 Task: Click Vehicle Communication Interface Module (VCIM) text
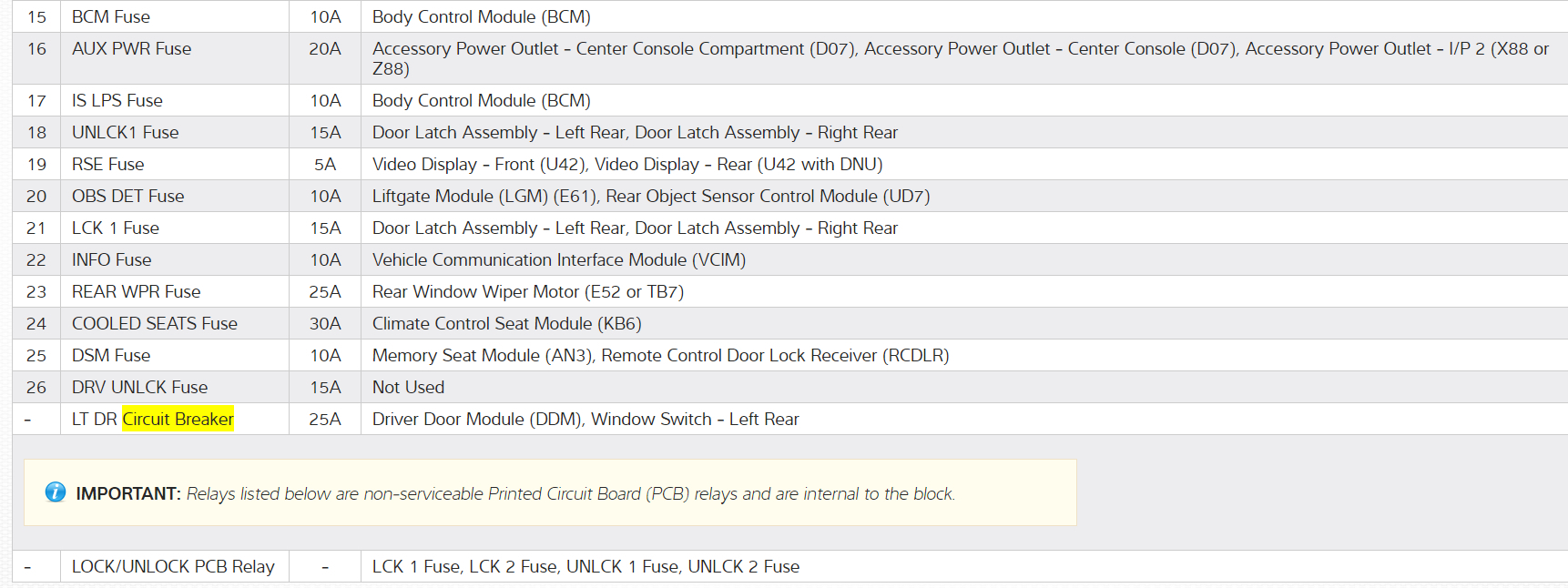click(558, 259)
